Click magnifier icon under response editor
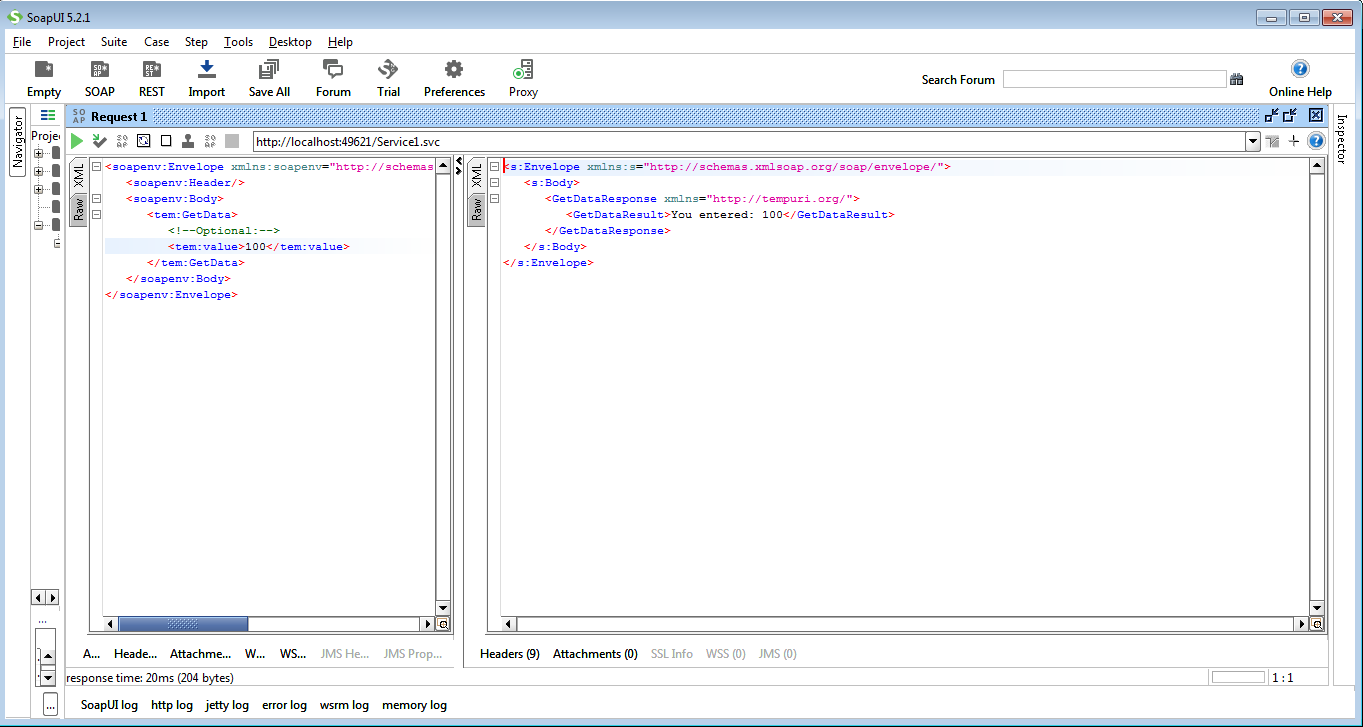Viewport: 1363px width, 727px height. tap(1317, 624)
